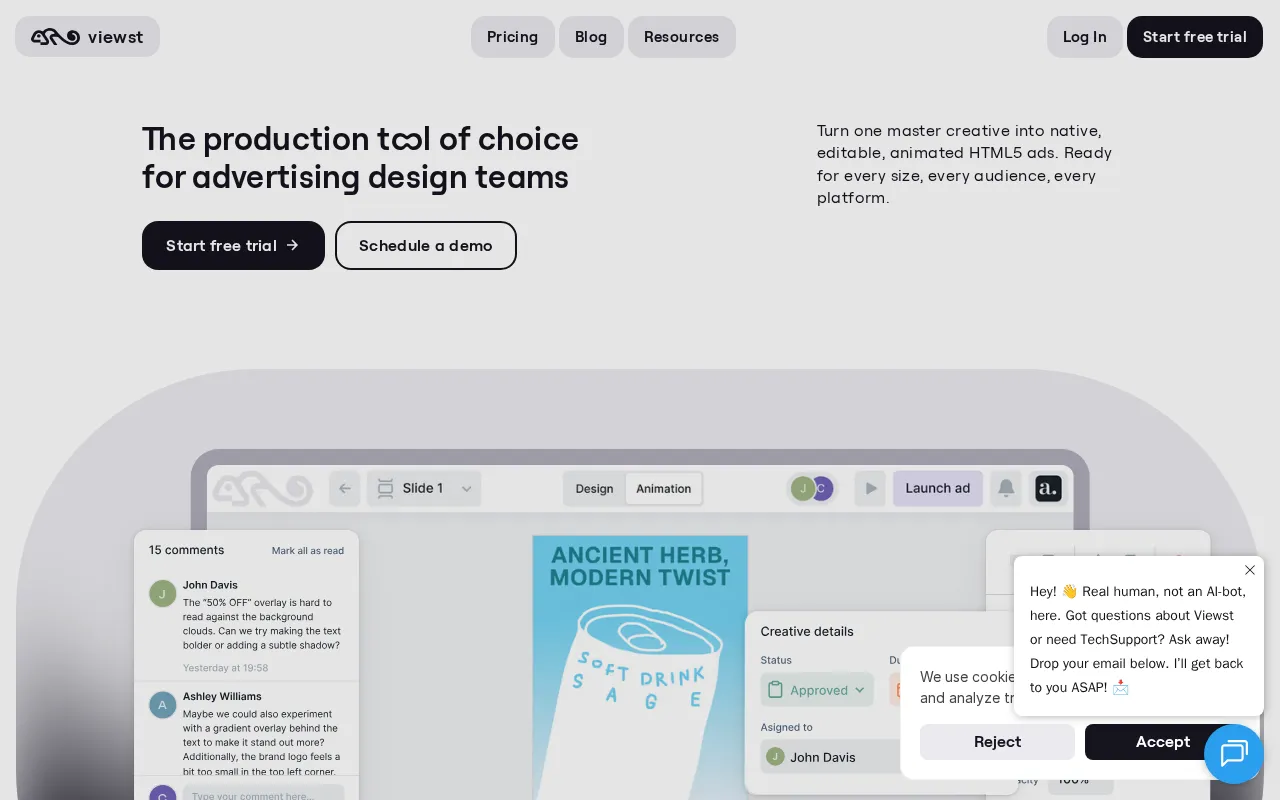Viewport: 1280px width, 800px height.
Task: Open the Blog page
Action: click(591, 37)
